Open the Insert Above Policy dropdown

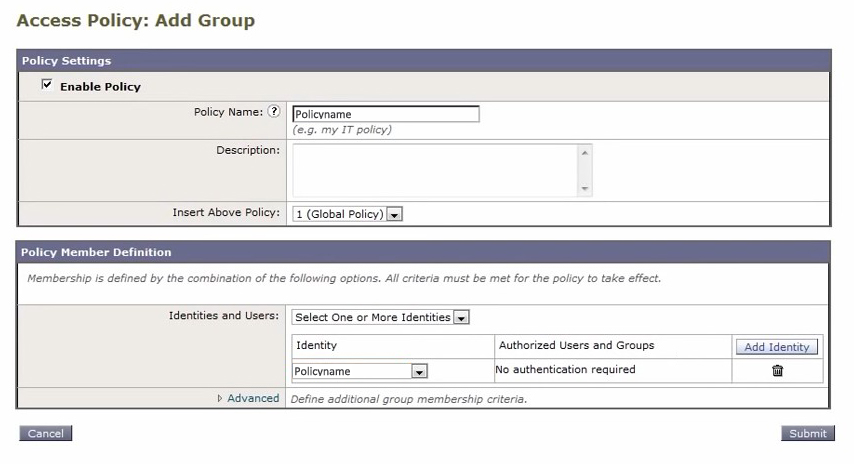(x=394, y=214)
